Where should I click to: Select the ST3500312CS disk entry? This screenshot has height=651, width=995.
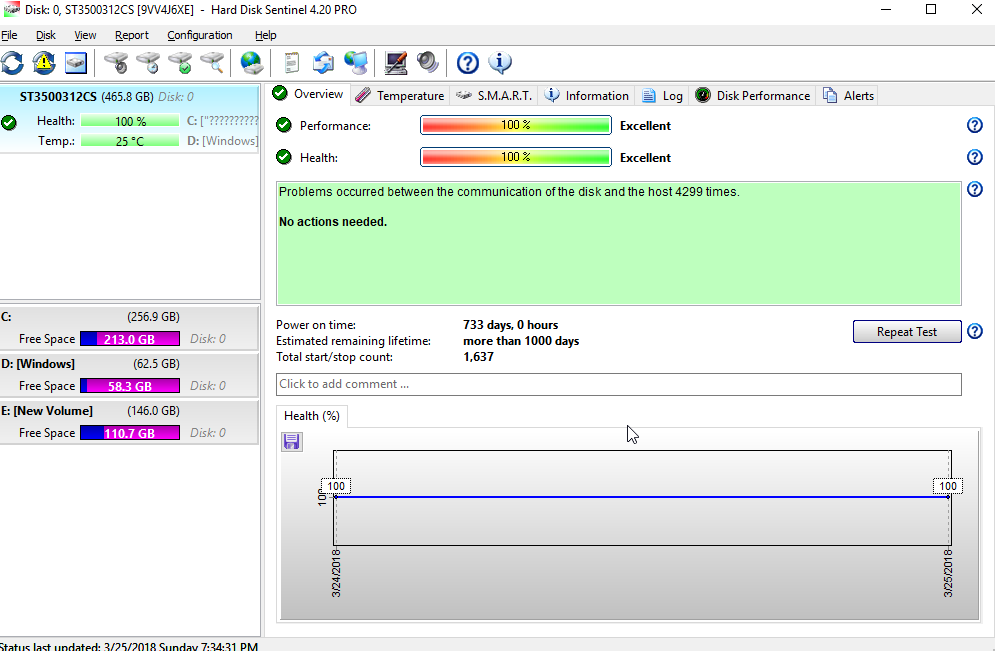click(x=129, y=119)
